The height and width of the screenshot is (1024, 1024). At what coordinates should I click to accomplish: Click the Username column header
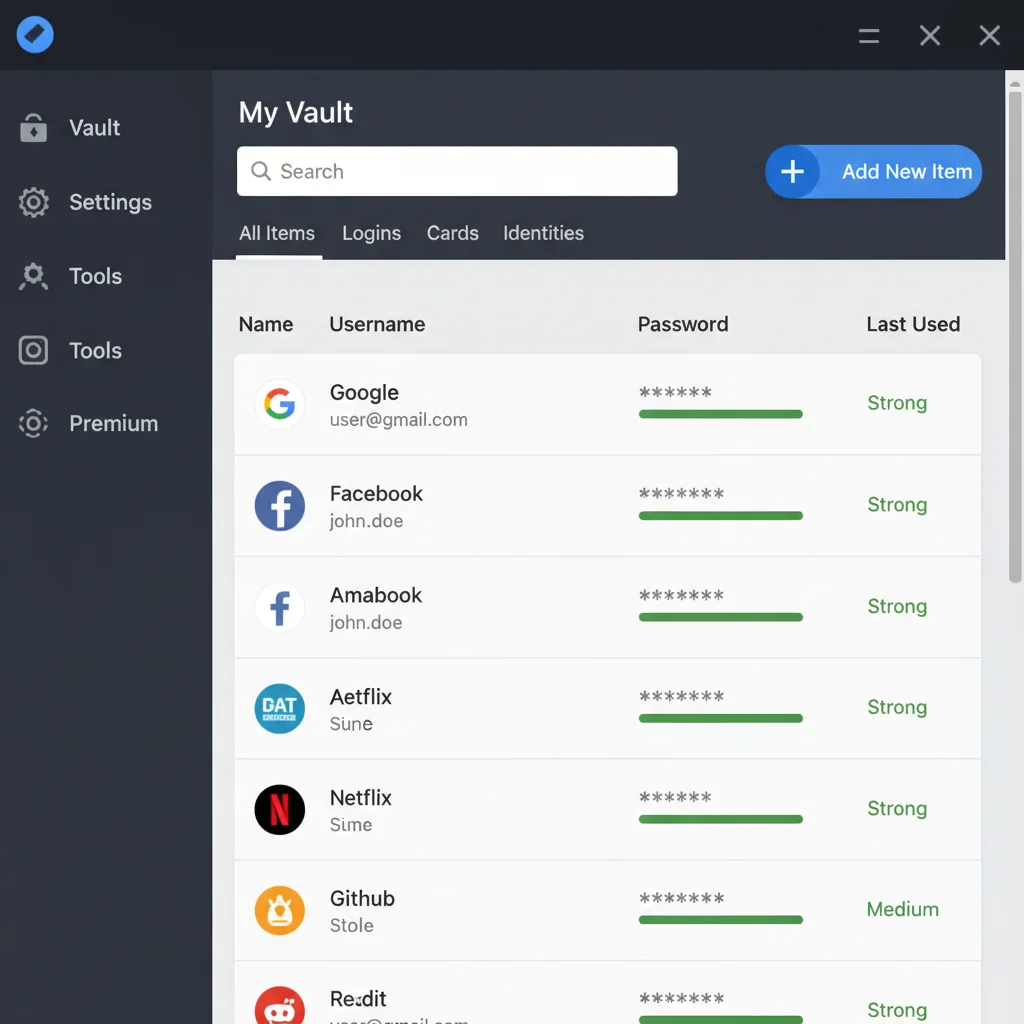[377, 324]
